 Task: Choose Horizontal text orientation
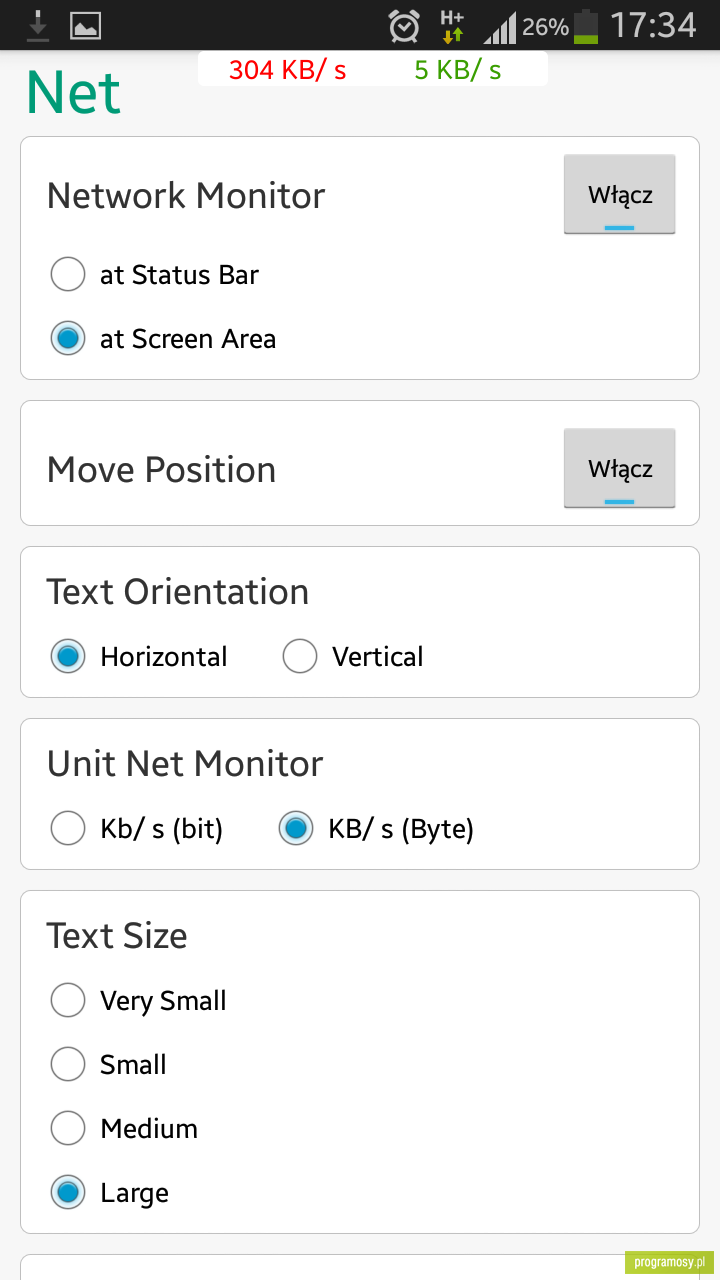(x=139, y=657)
